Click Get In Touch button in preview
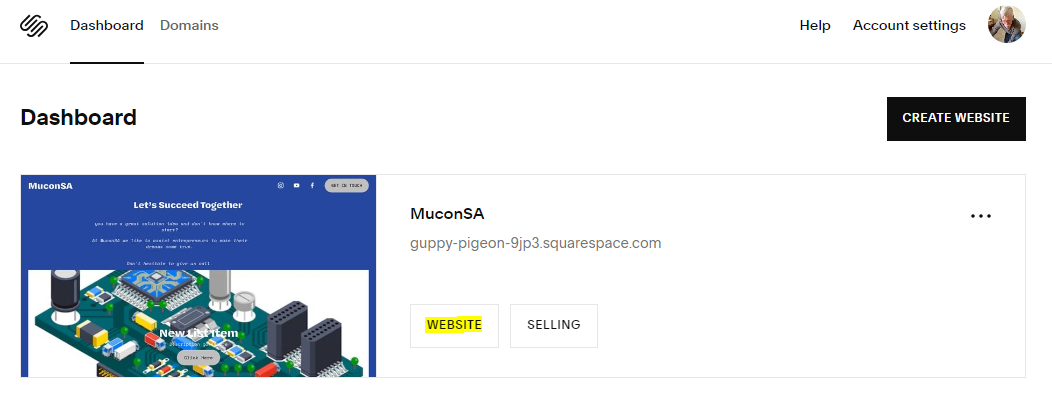 click(x=346, y=186)
